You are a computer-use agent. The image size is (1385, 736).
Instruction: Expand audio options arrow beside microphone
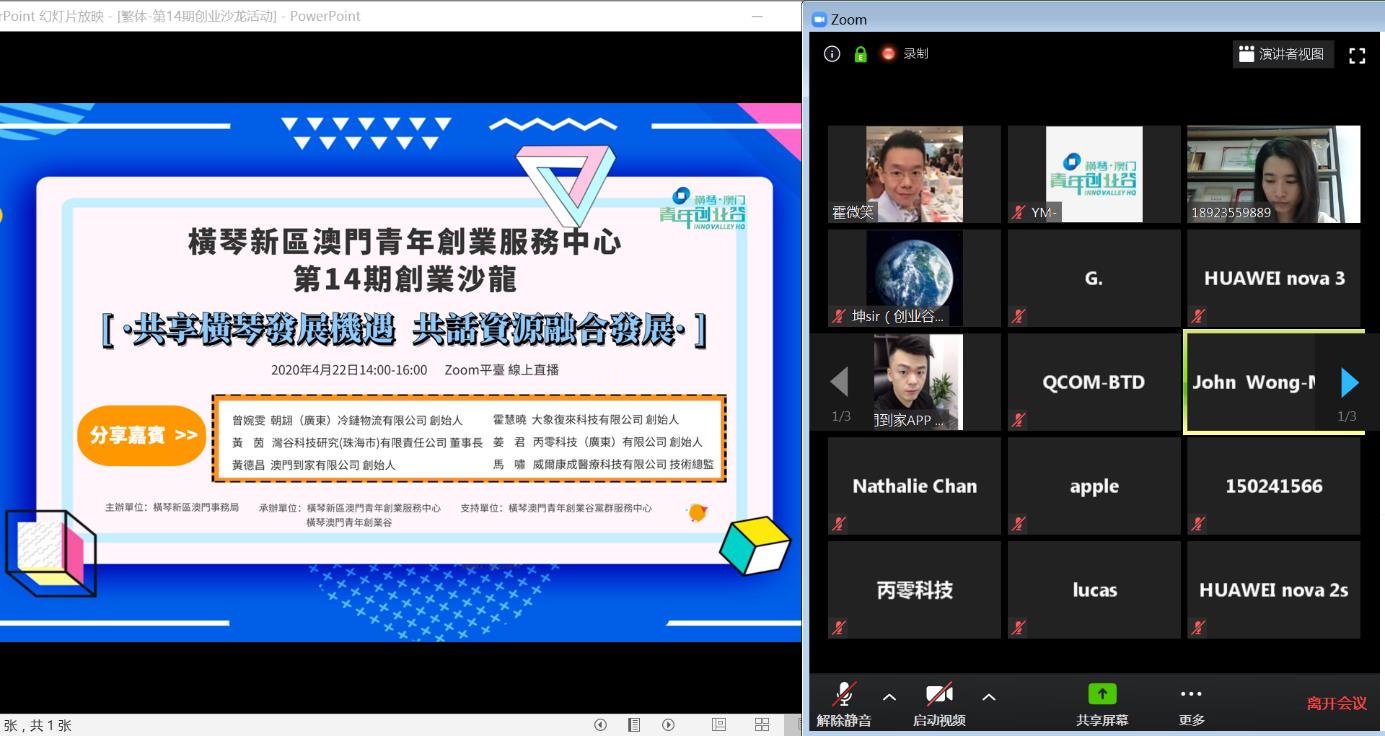pyautogui.click(x=889, y=697)
